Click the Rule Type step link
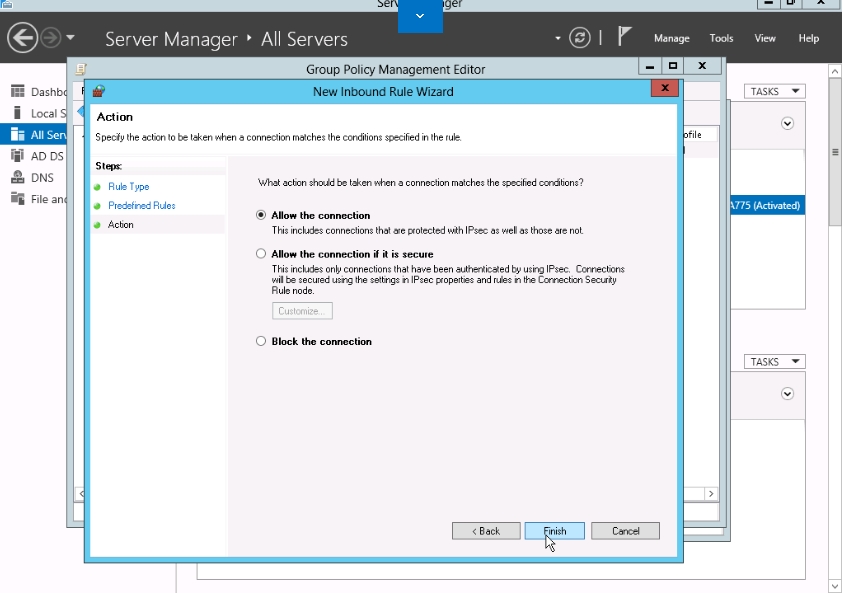Screen dimensions: 843x593 tap(128, 187)
